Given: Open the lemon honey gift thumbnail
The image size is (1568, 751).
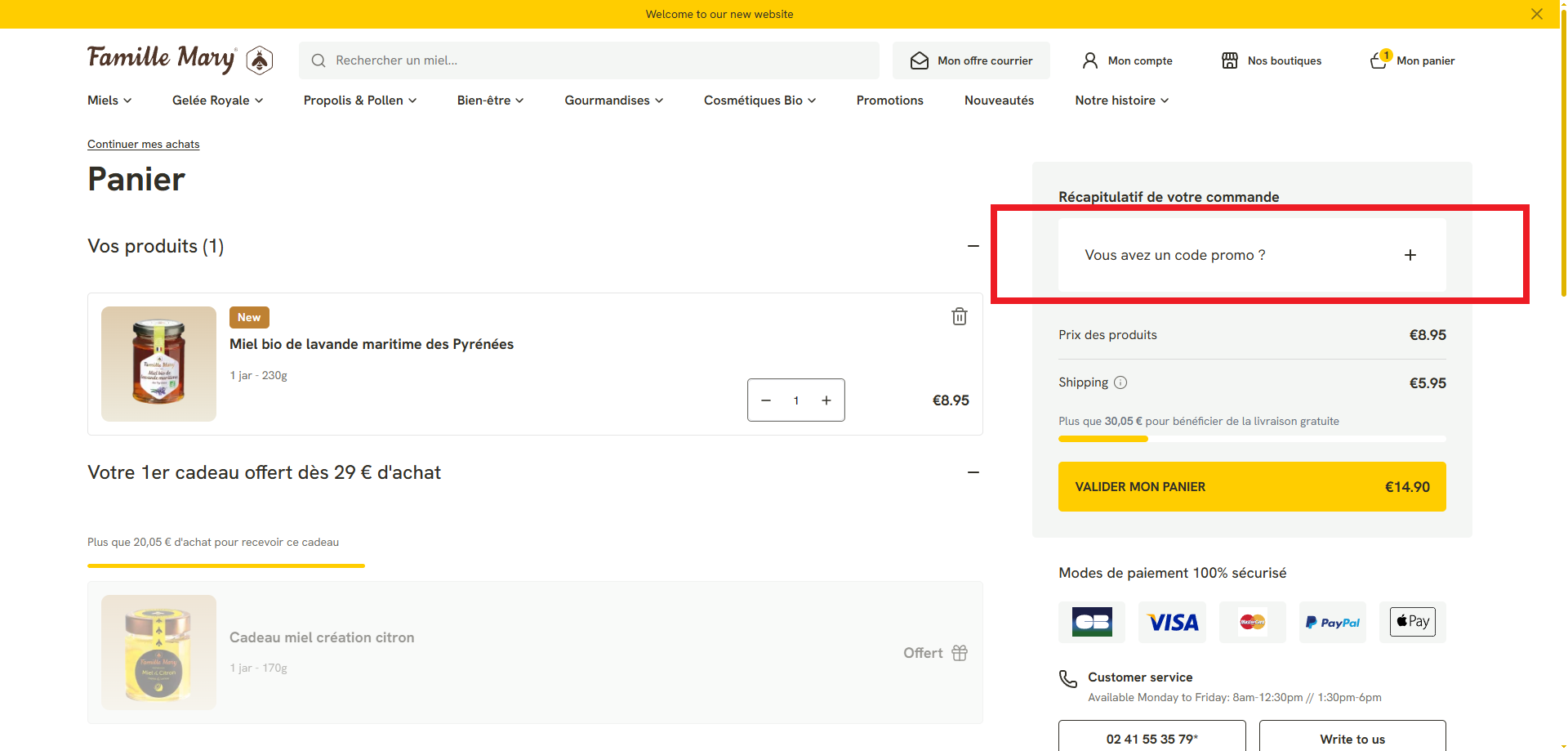Looking at the screenshot, I should (158, 652).
